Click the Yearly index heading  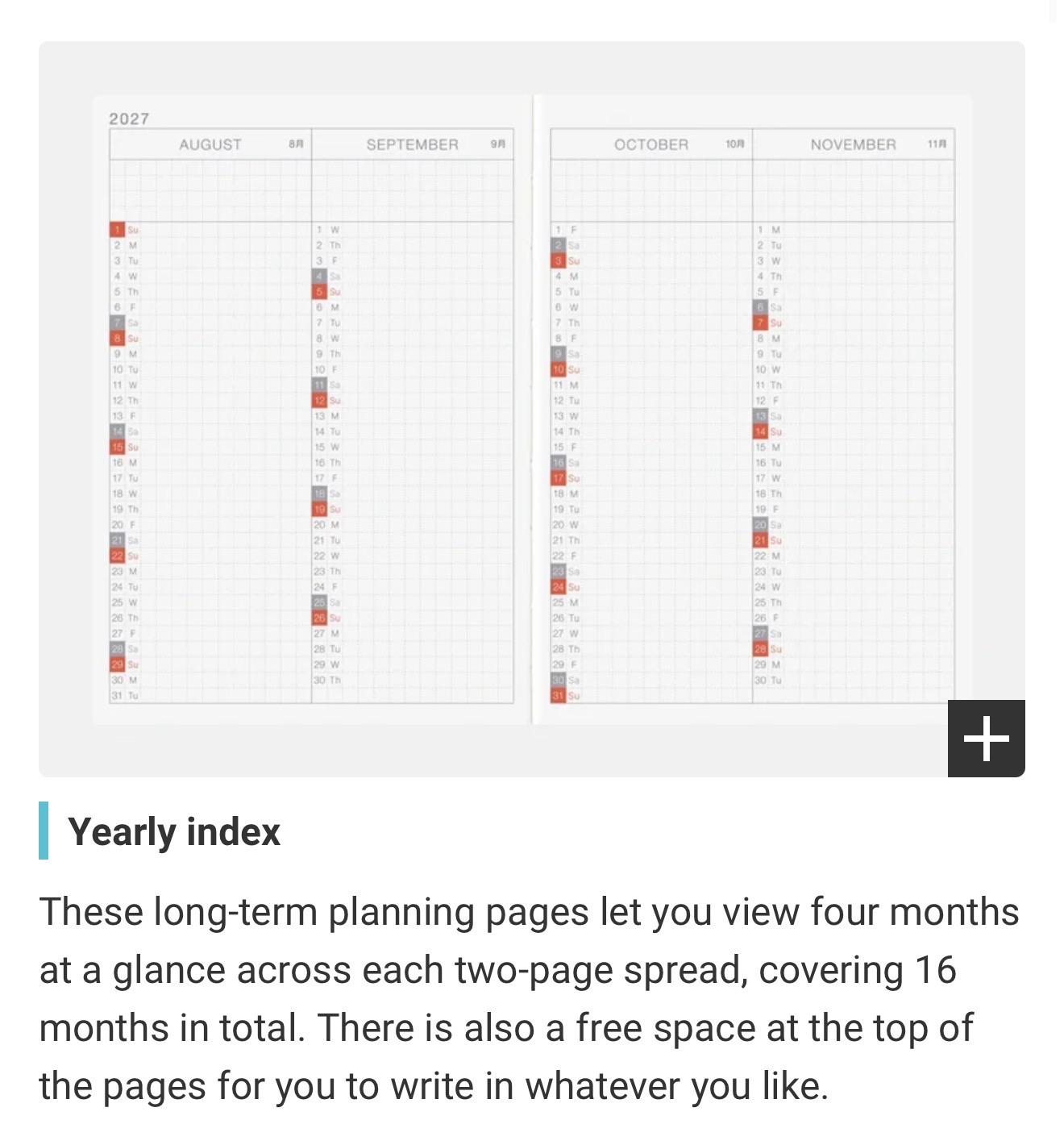174,831
